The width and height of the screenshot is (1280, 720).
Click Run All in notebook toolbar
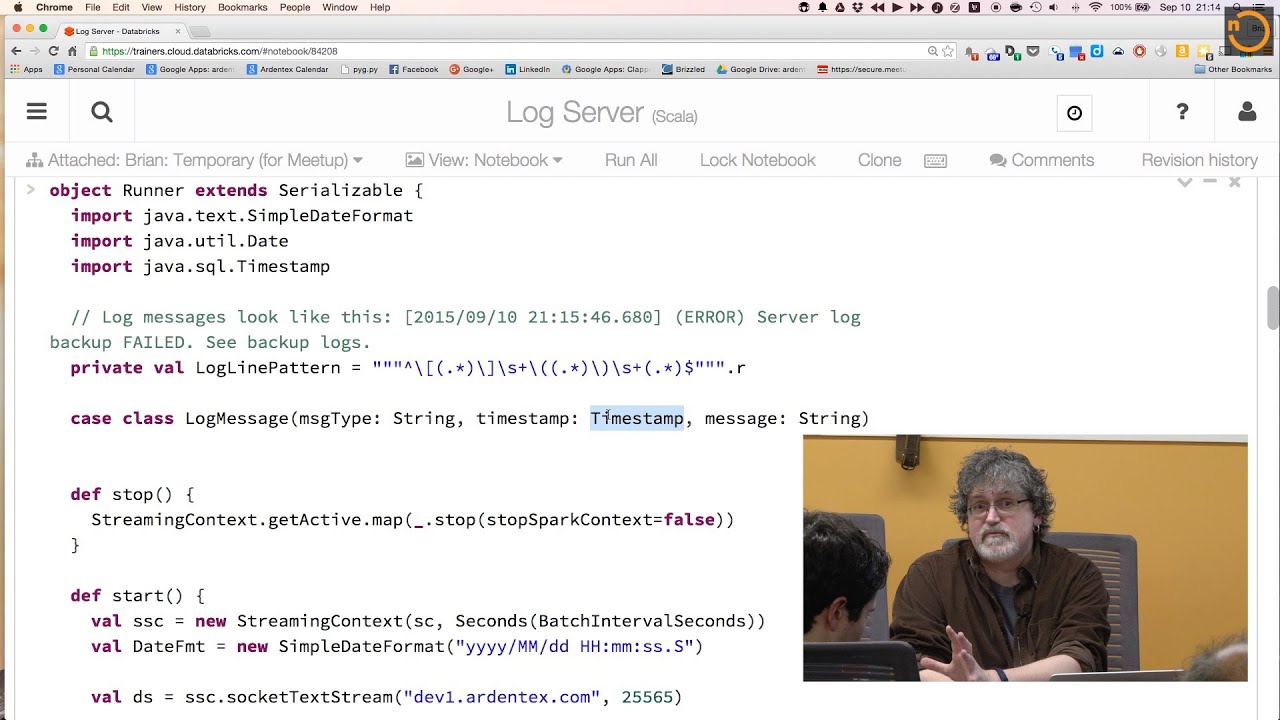(631, 160)
